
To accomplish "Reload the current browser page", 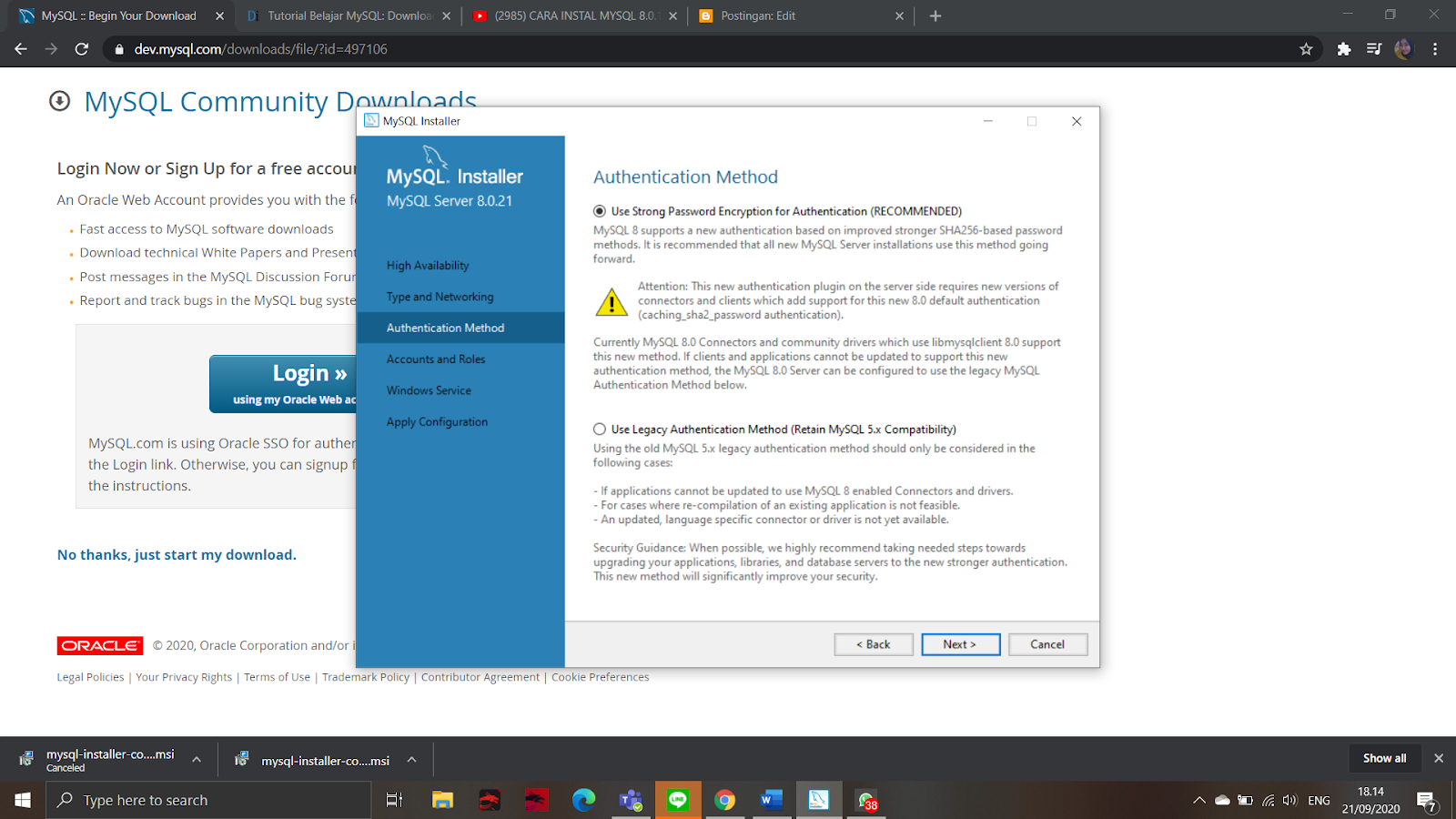I will coord(82,49).
